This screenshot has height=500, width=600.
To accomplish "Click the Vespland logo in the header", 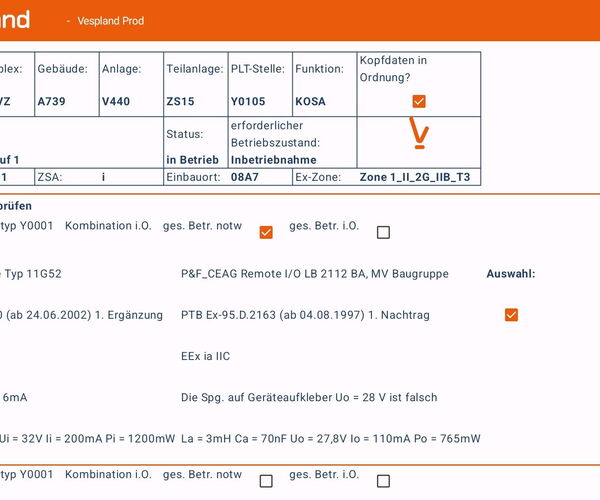I will coord(14,20).
